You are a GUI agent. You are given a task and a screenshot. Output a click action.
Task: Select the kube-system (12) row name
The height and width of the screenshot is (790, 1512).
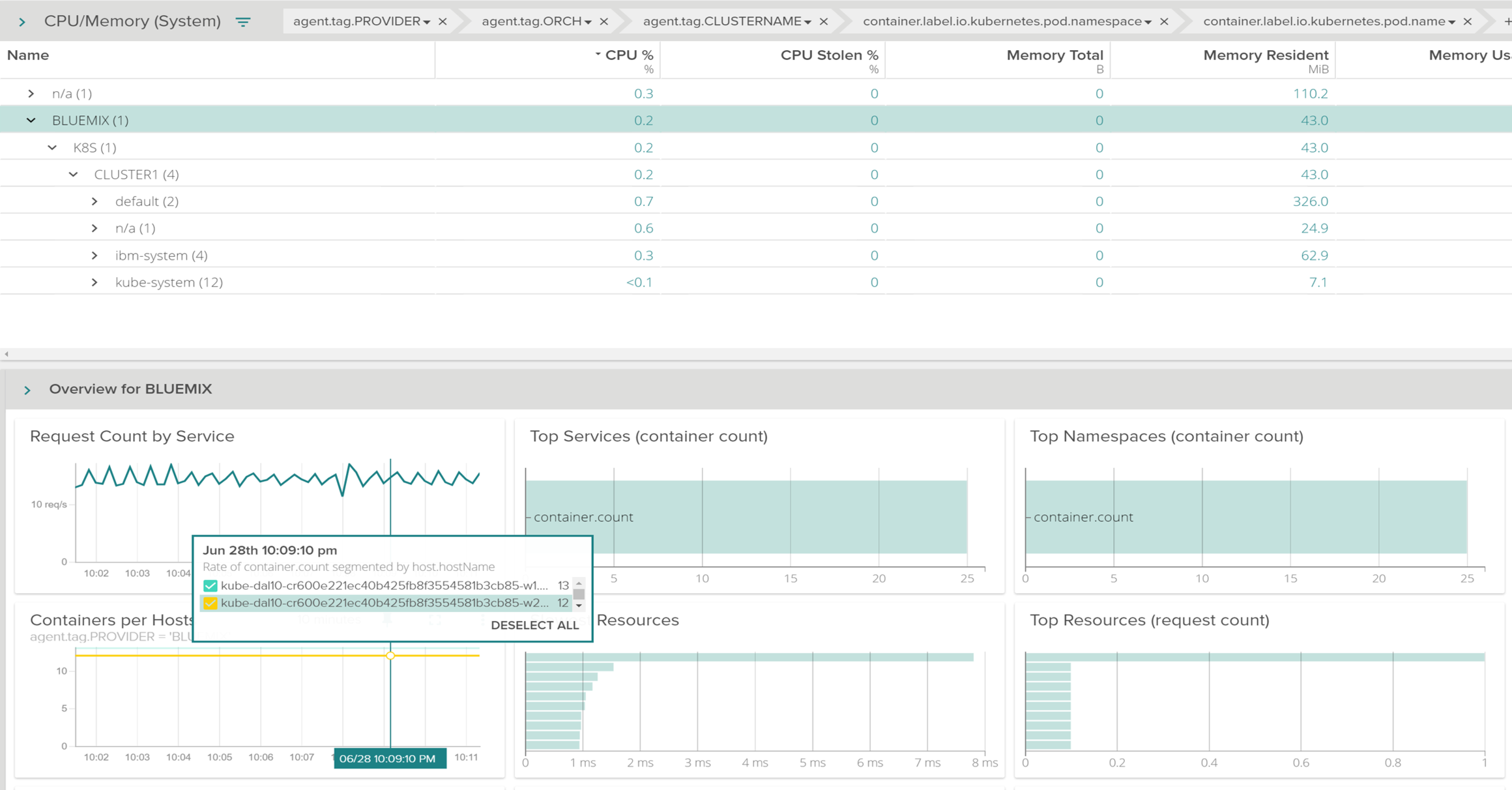(x=169, y=282)
